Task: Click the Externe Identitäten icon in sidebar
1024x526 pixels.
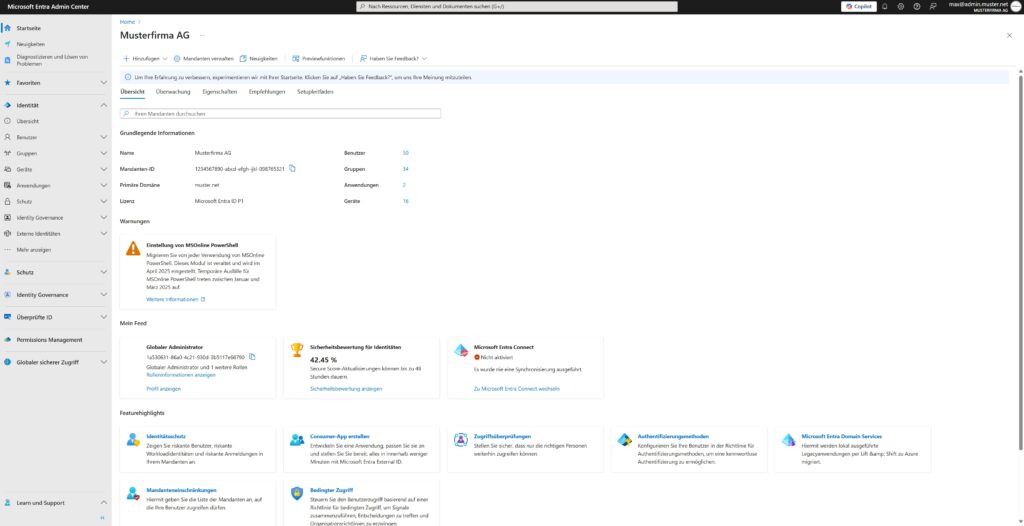Action: click(x=7, y=233)
